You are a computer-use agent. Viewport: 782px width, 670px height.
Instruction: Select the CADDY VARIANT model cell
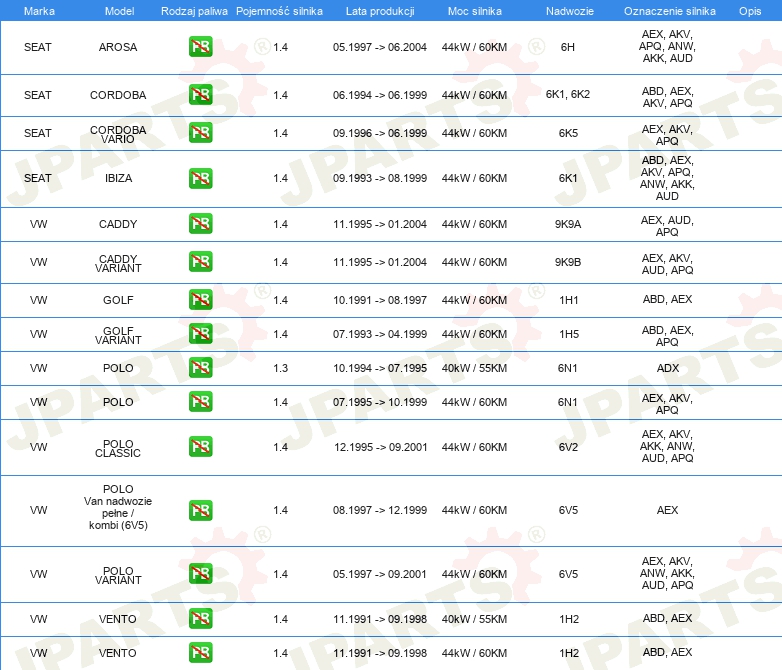pyautogui.click(x=118, y=263)
